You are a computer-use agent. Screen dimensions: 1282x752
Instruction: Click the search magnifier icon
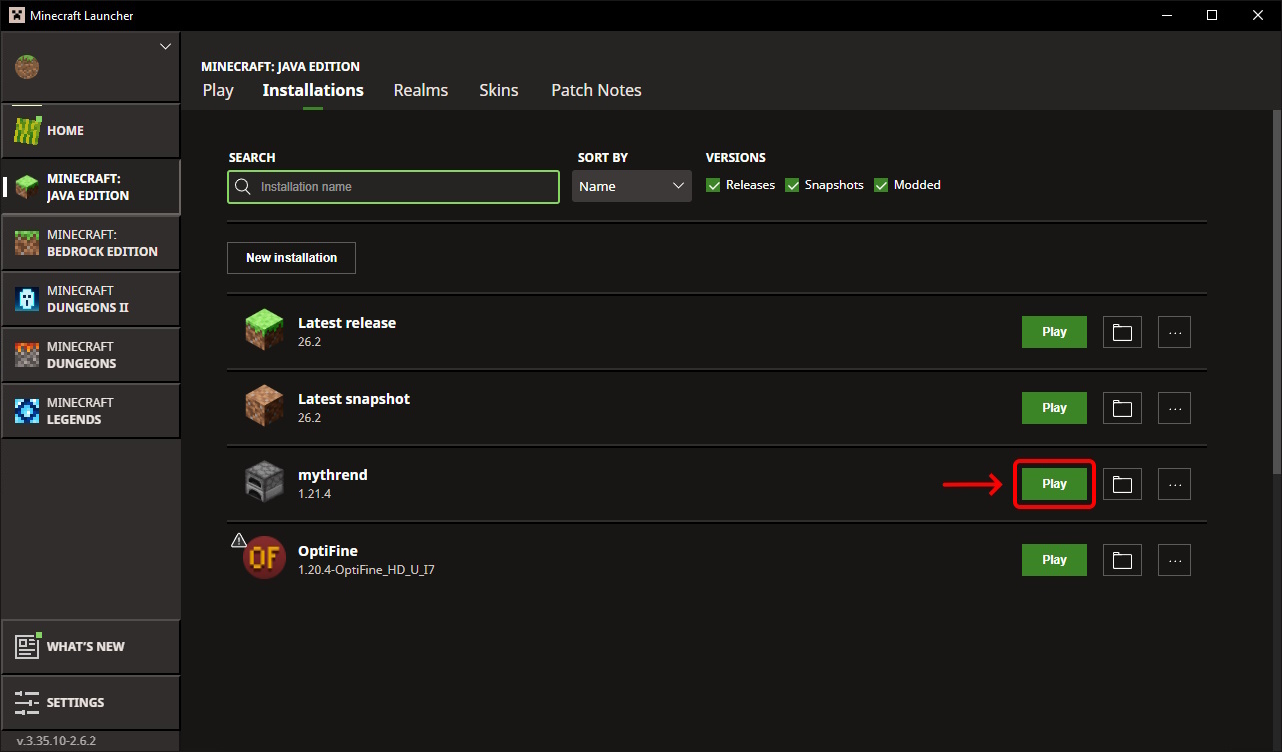coord(243,187)
